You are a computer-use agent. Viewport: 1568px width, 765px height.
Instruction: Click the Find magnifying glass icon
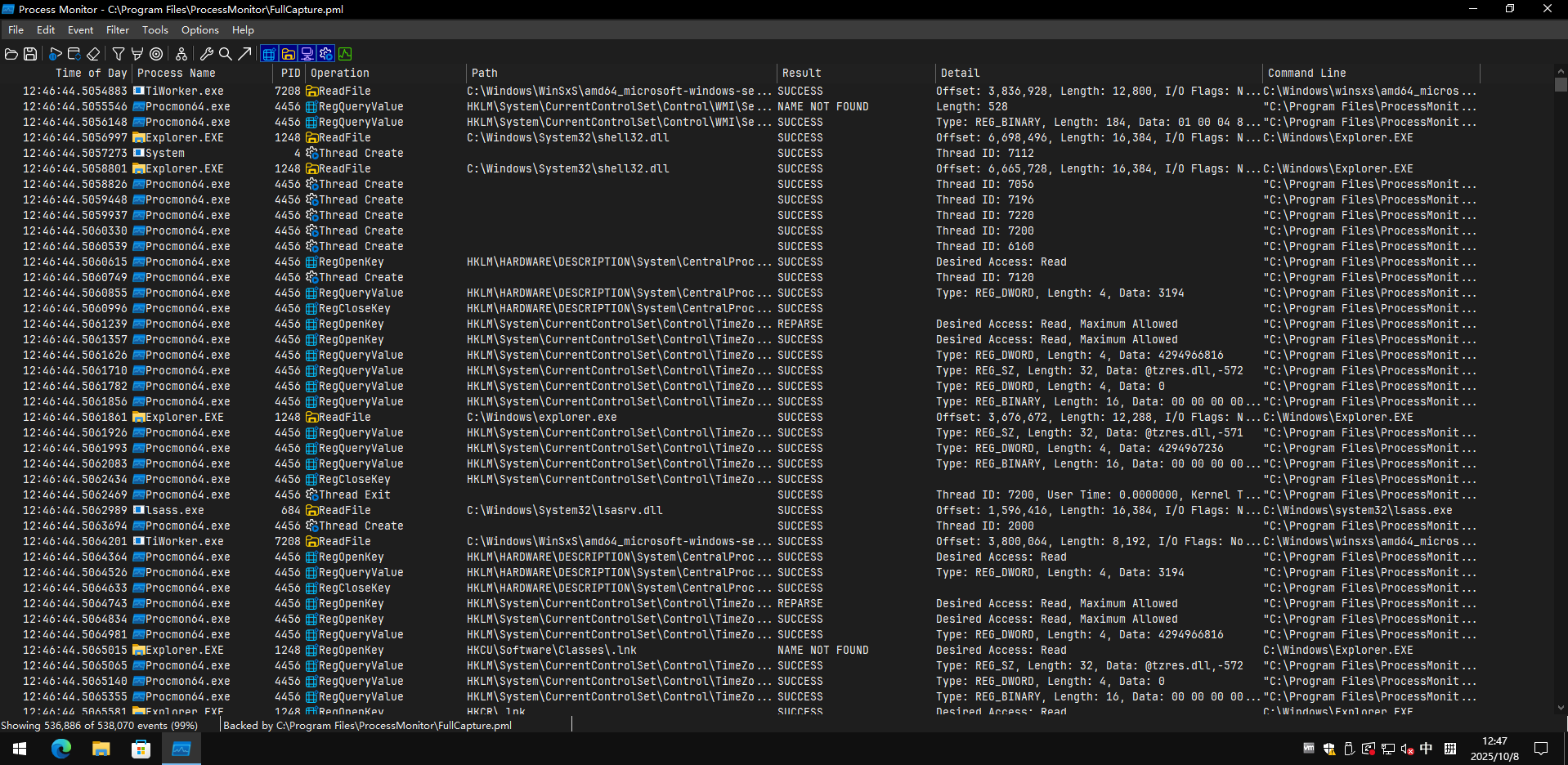pyautogui.click(x=226, y=54)
